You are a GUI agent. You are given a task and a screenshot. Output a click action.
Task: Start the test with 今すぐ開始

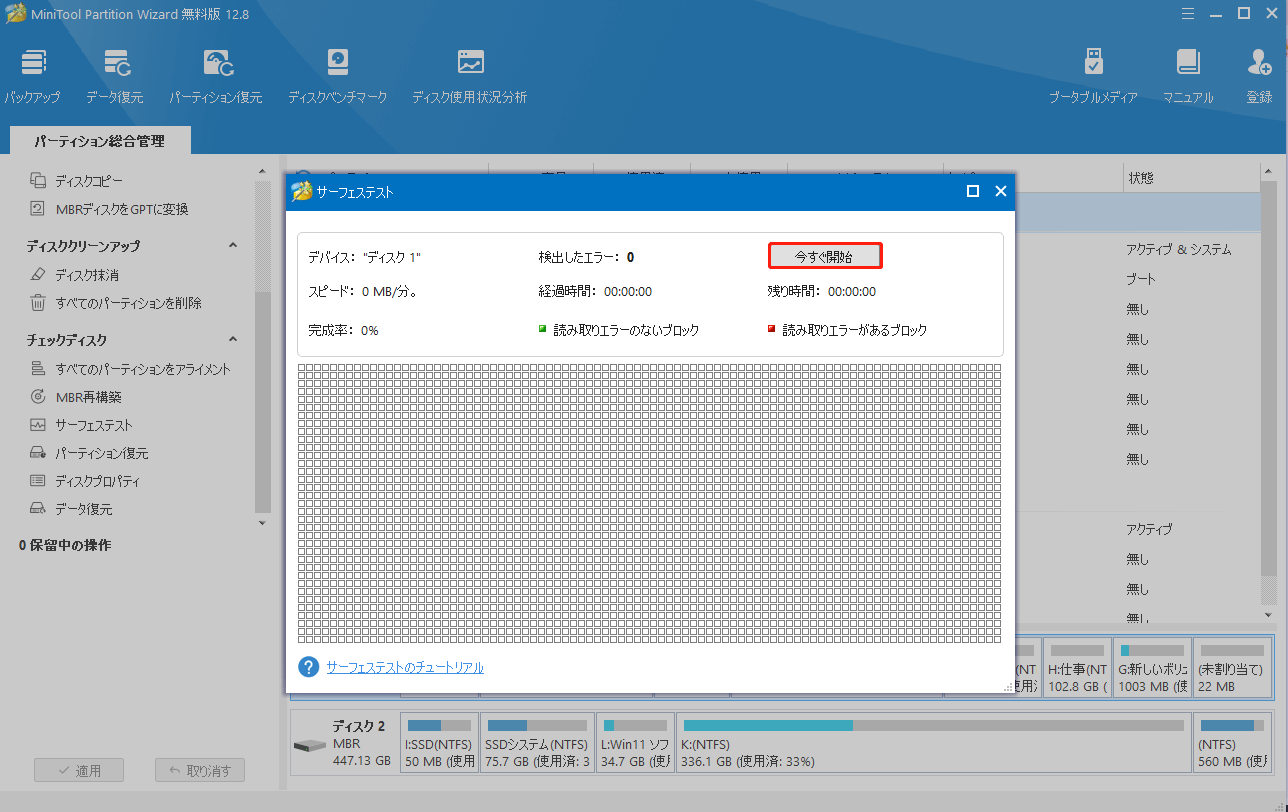[x=825, y=257]
